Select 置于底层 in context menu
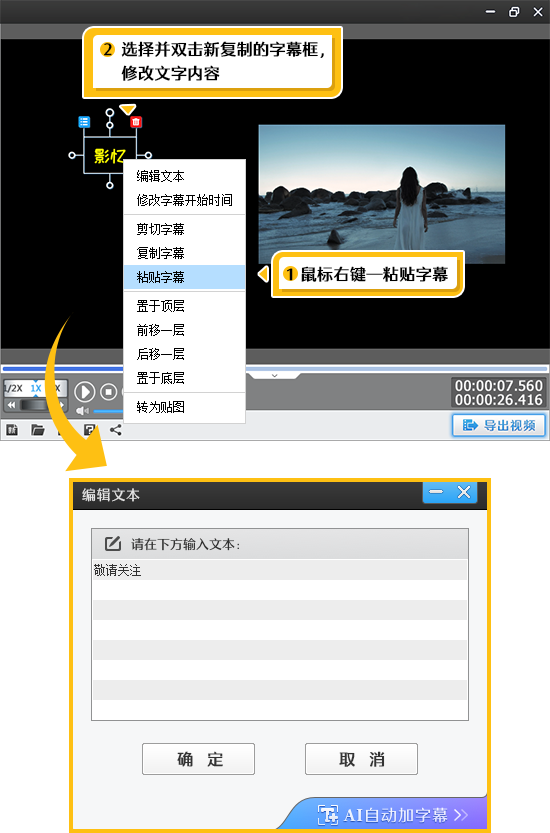Image resolution: width=550 pixels, height=833 pixels. pos(184,378)
